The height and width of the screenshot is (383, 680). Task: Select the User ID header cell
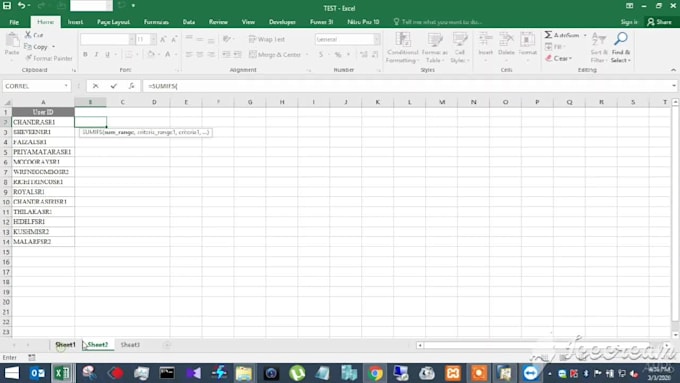click(43, 112)
